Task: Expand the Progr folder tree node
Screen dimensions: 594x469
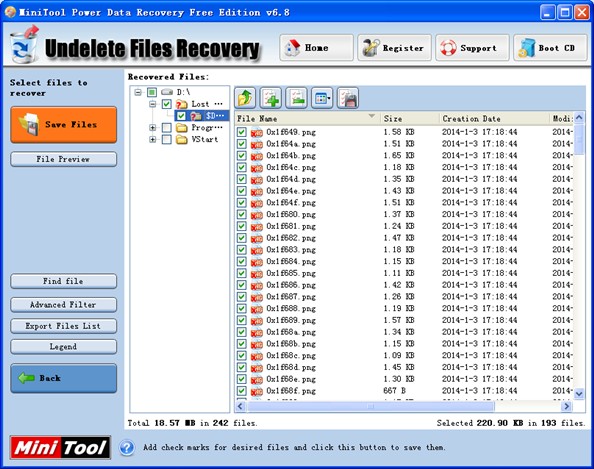Action: click(153, 128)
